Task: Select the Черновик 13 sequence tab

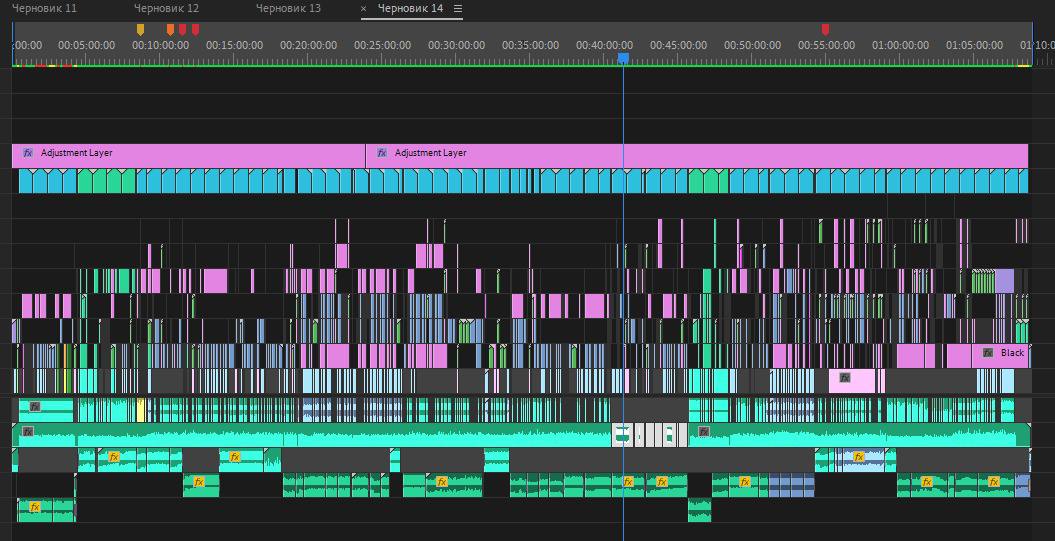Action: coord(288,8)
